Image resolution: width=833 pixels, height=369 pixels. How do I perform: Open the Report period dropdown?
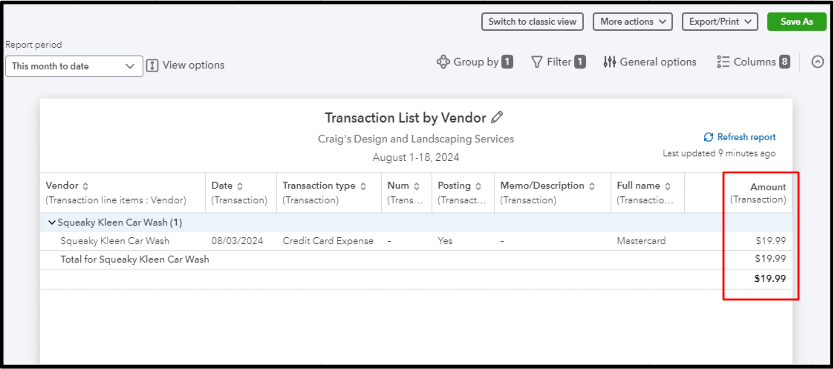pos(74,66)
